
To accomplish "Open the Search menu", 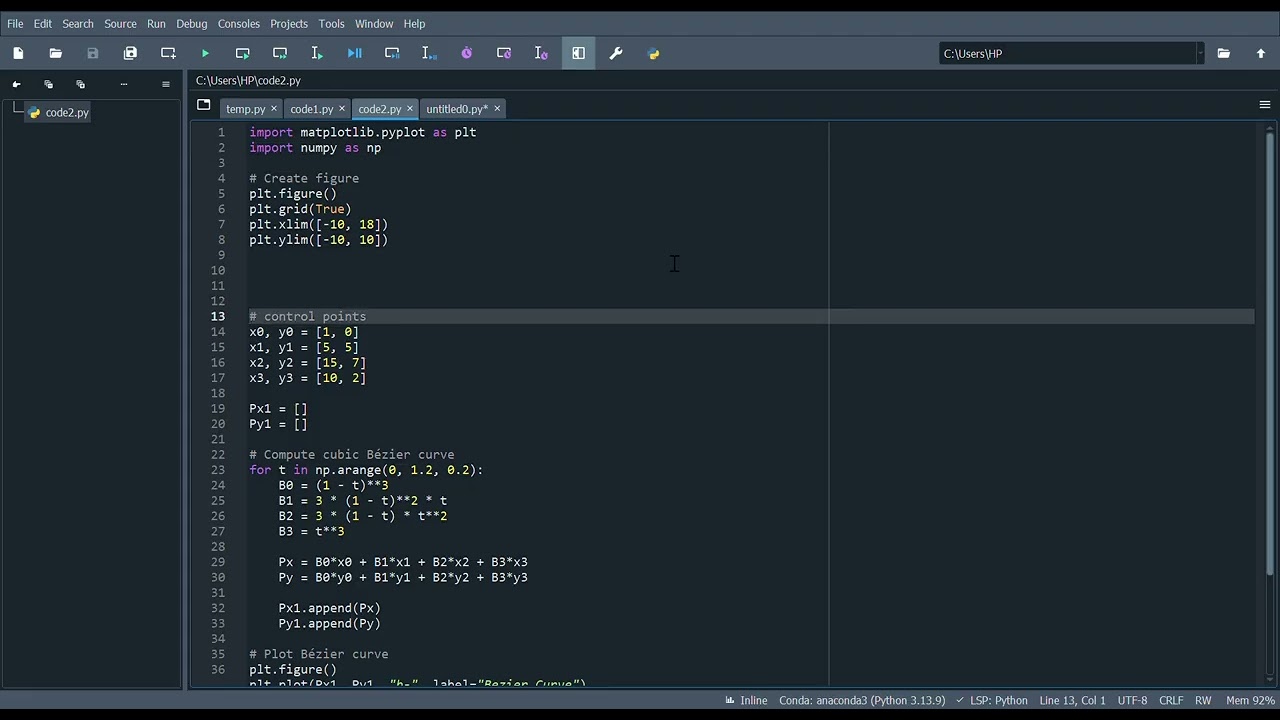I will coord(78,24).
